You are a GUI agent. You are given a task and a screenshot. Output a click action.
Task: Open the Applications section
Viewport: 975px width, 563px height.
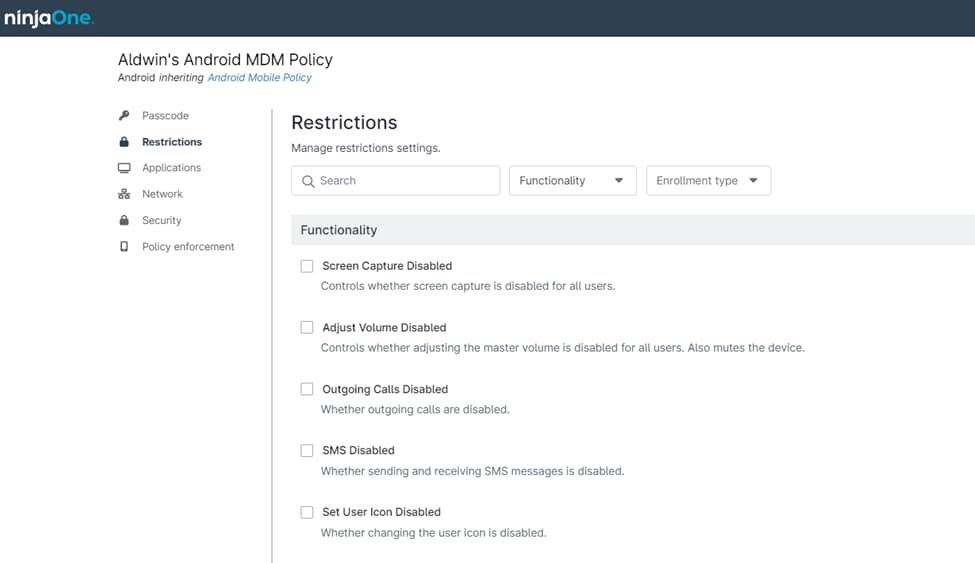click(171, 168)
